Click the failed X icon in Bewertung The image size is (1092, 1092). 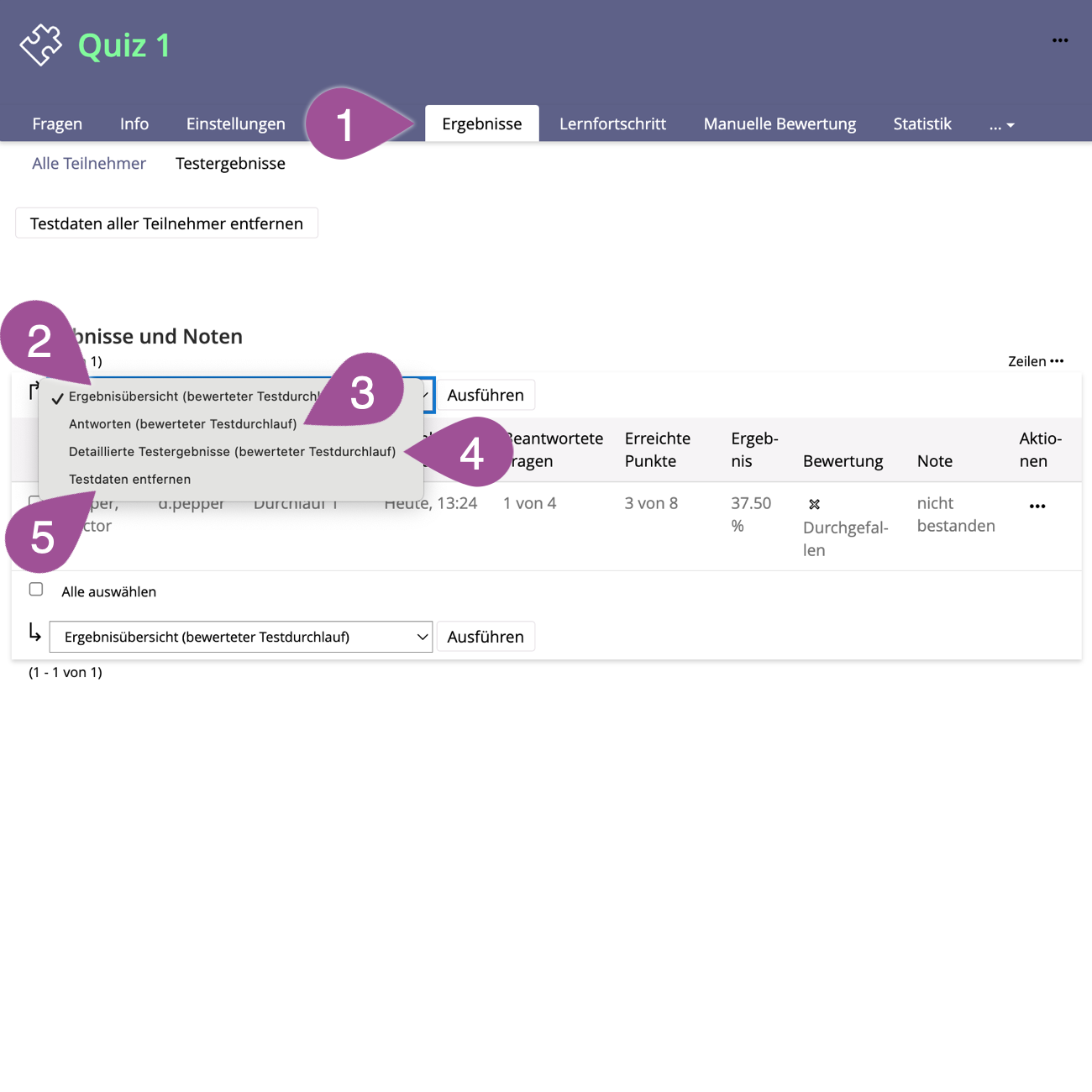pos(814,505)
